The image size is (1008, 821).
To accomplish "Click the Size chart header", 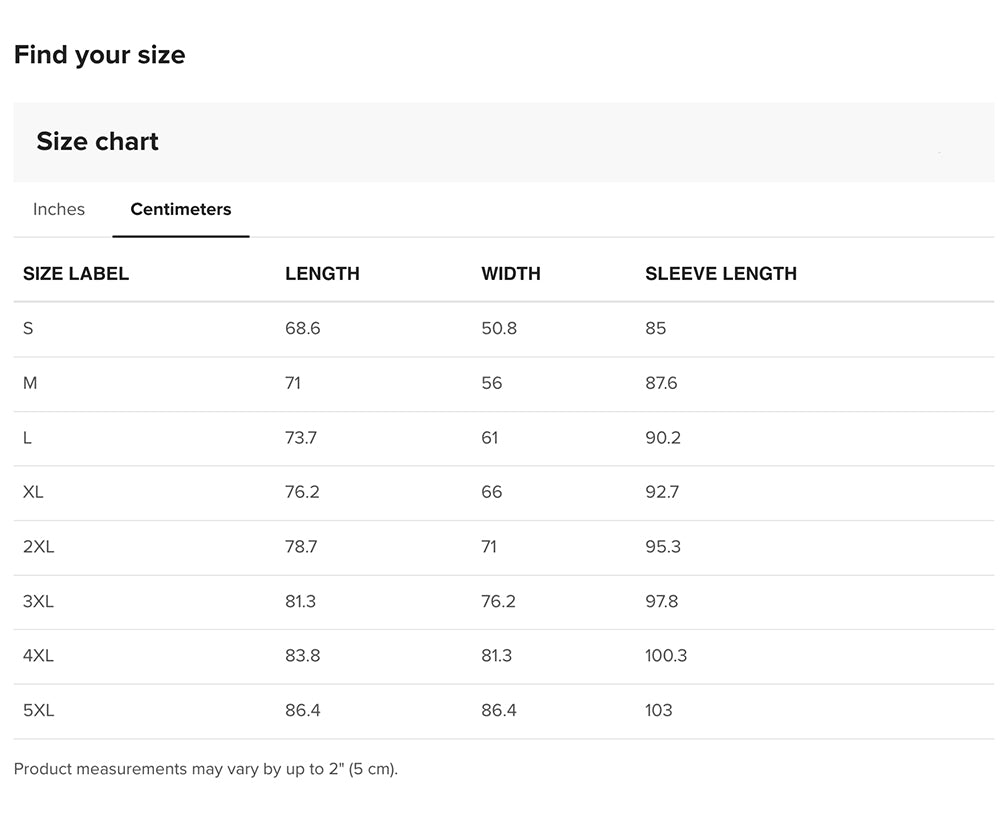I will pos(98,142).
